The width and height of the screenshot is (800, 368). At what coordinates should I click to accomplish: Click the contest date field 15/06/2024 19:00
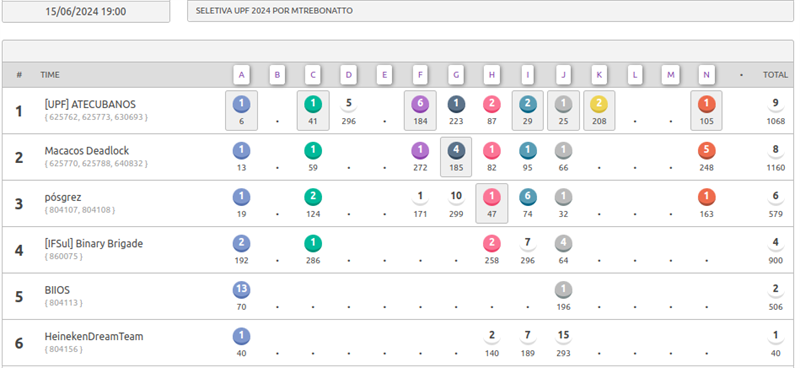coord(86,11)
